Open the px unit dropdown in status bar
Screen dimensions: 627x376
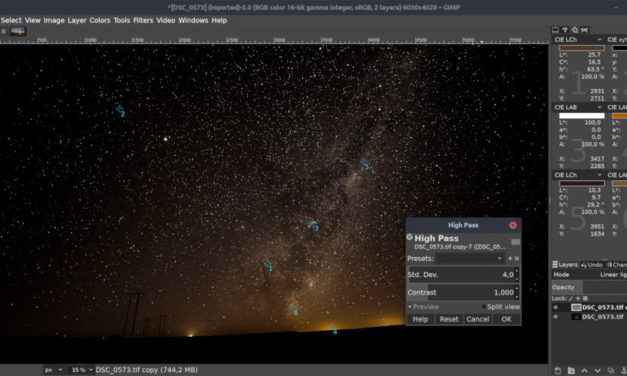pyautogui.click(x=54, y=370)
